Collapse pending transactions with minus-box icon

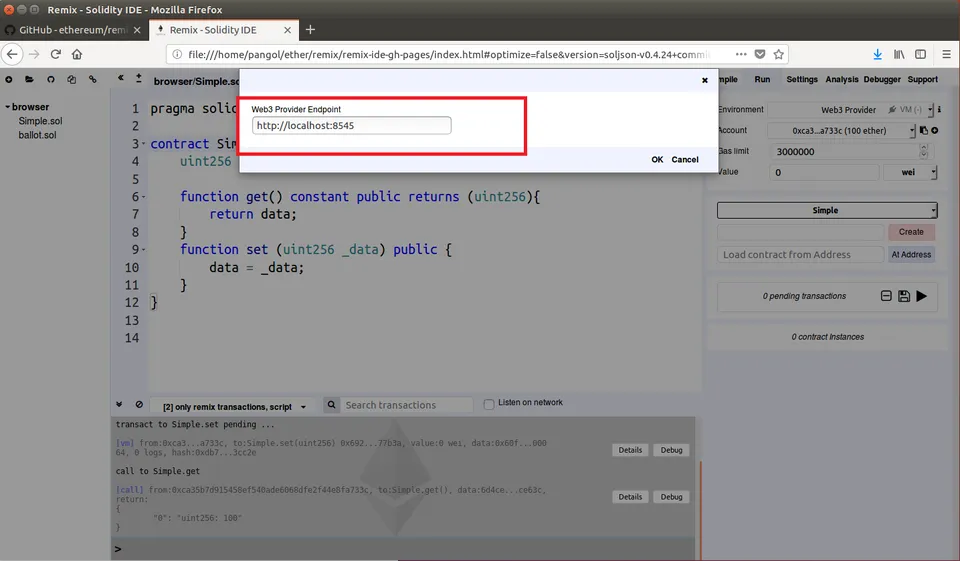pos(886,296)
